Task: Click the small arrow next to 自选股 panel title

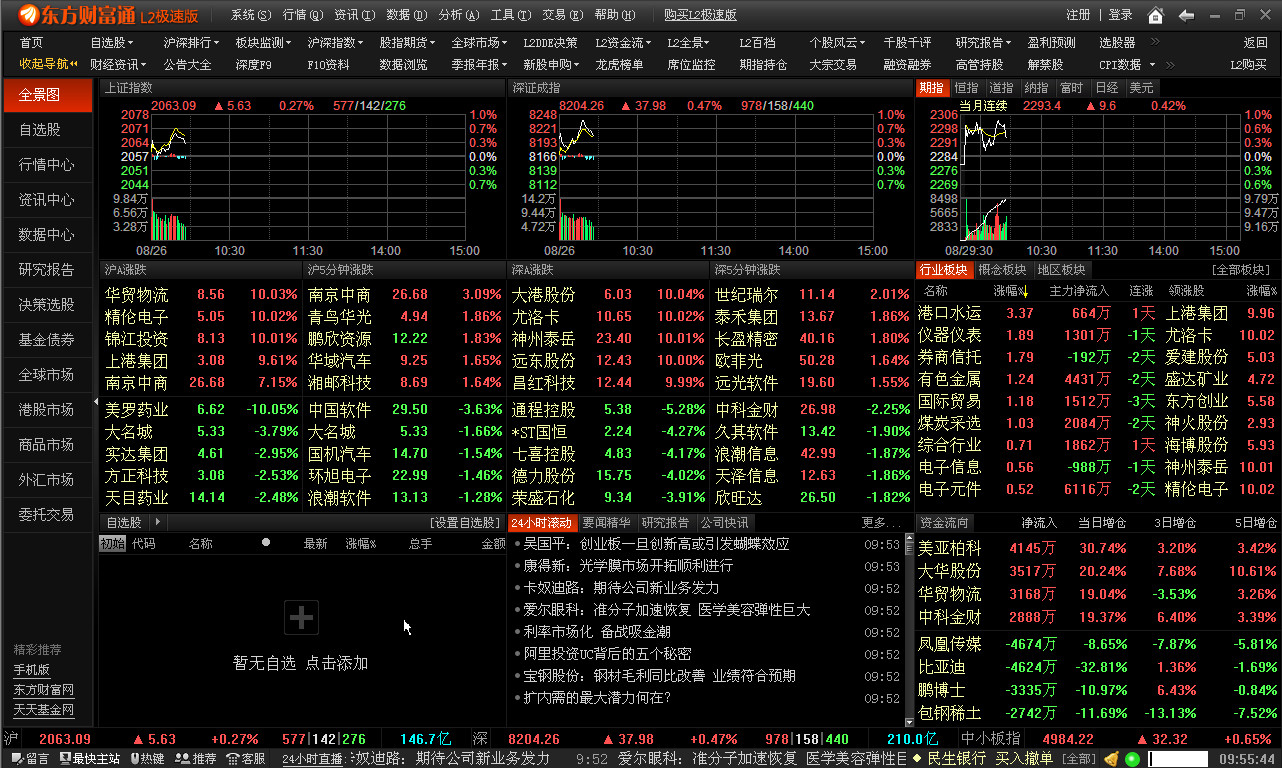Action: pos(157,522)
